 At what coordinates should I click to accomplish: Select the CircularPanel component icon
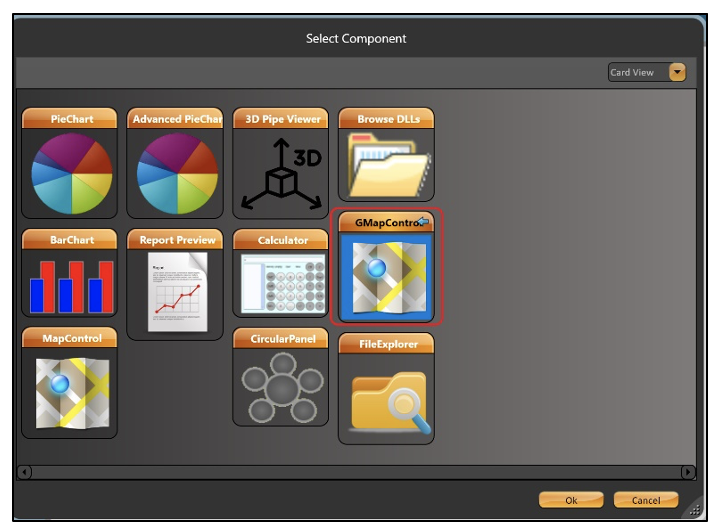(x=281, y=386)
